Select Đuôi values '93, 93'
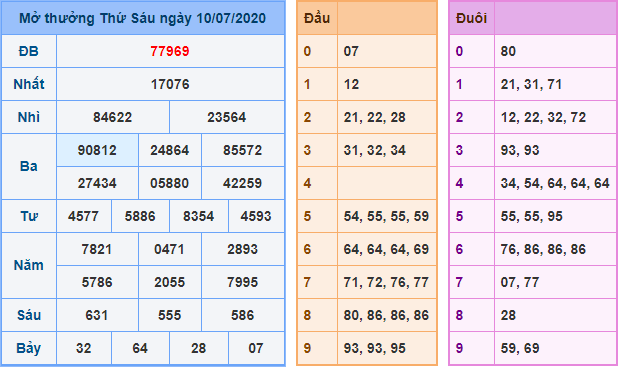The width and height of the screenshot is (619, 367). coord(520,150)
